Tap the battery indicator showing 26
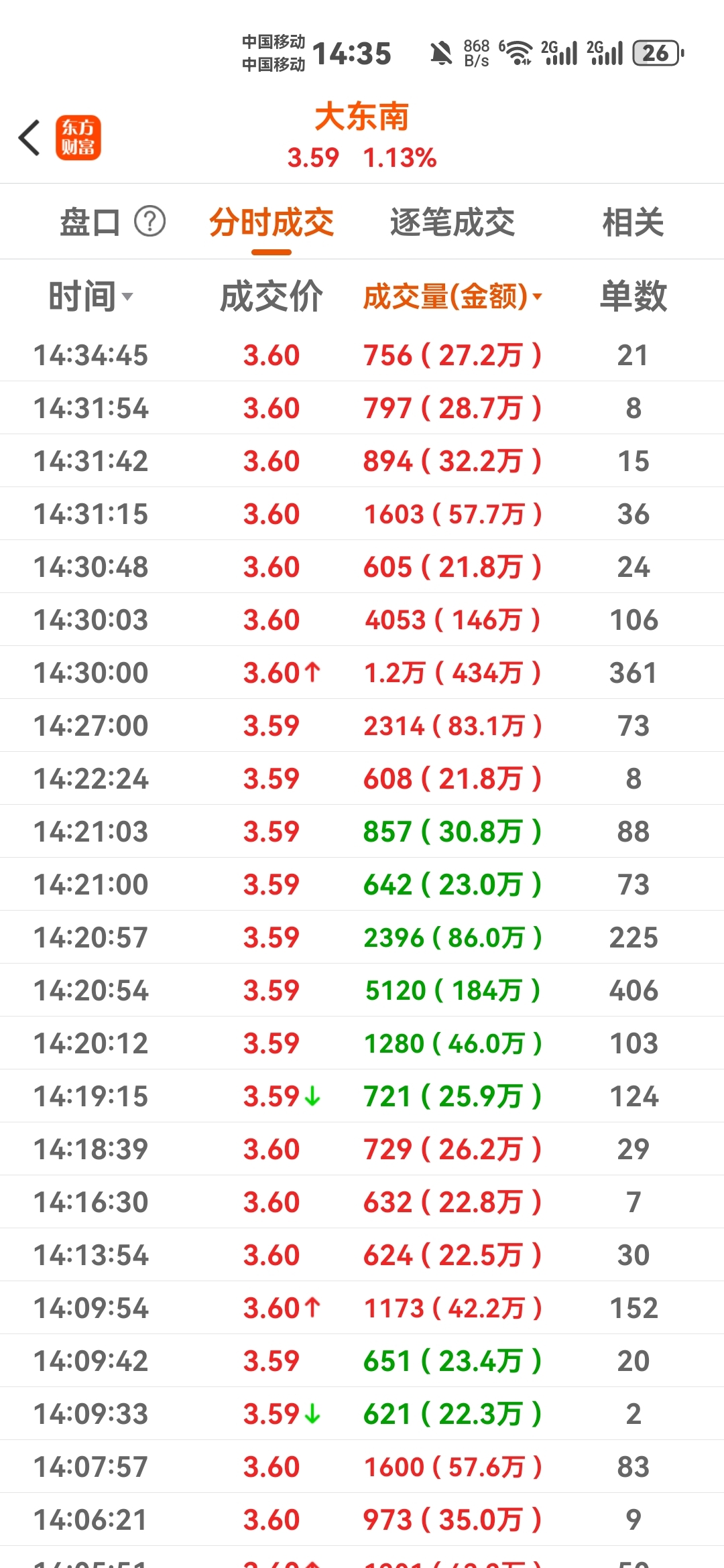Image resolution: width=724 pixels, height=1568 pixels. tap(658, 53)
